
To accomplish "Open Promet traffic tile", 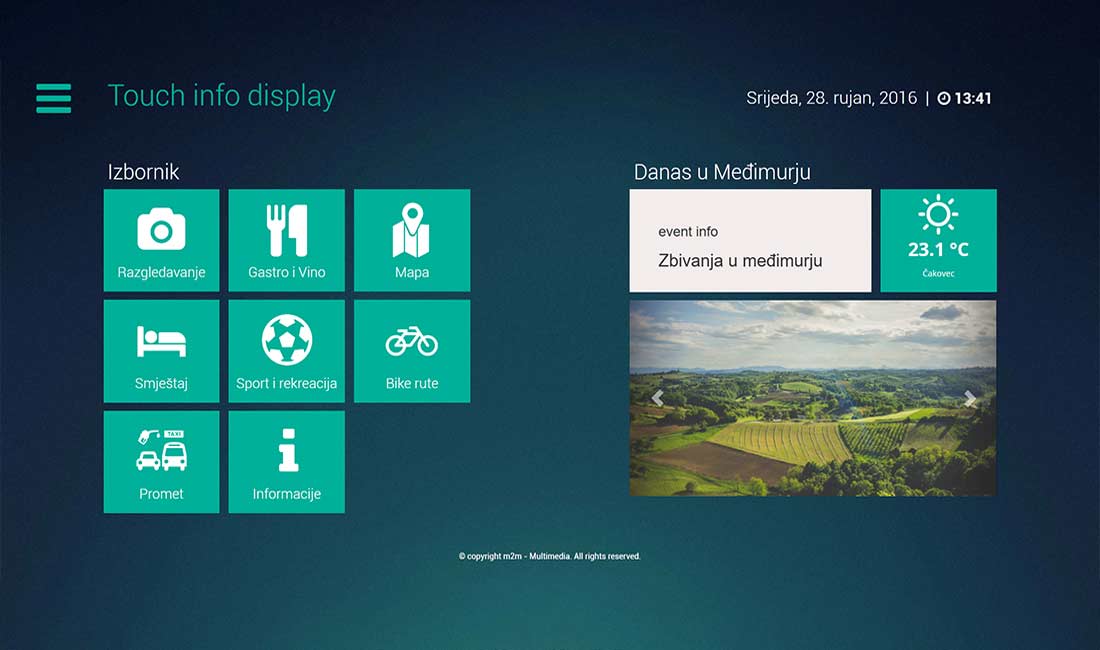I will [161, 462].
